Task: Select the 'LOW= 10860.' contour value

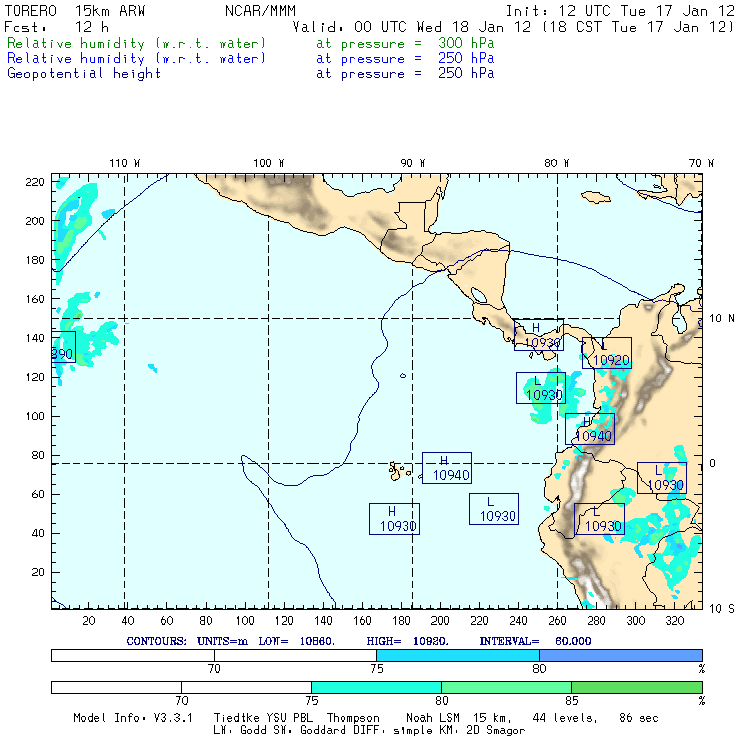Action: [296, 641]
